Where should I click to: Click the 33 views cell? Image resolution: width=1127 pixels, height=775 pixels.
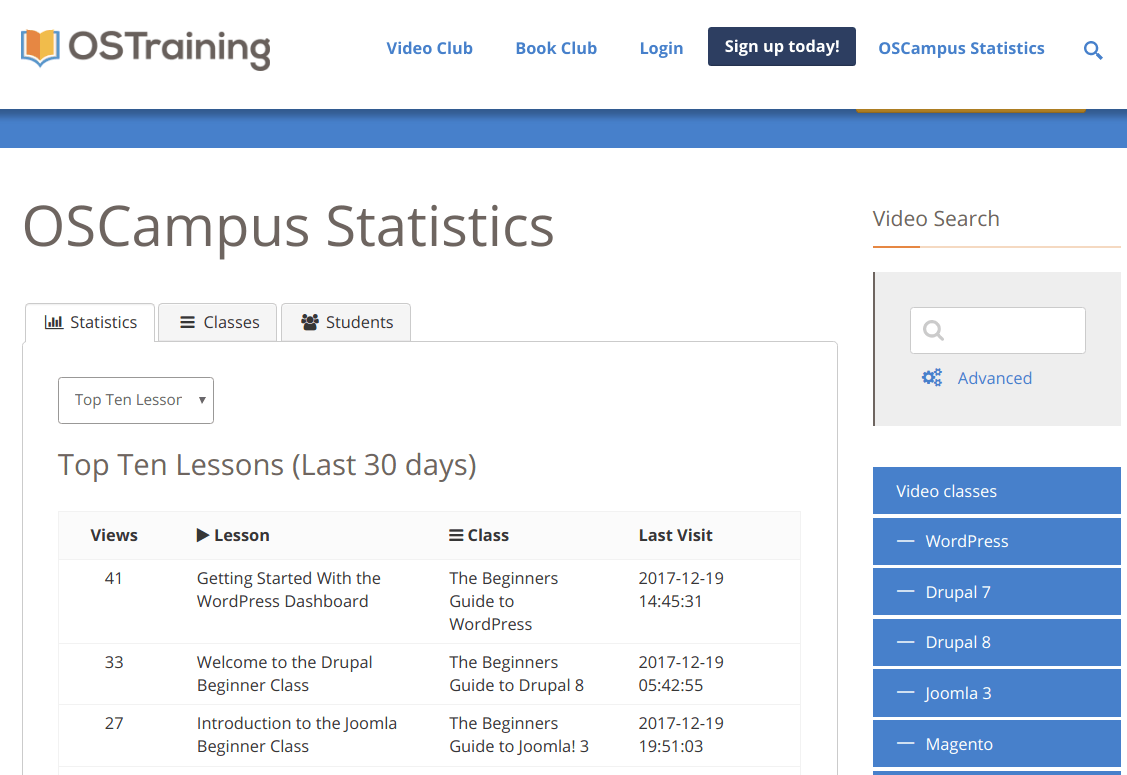click(114, 662)
